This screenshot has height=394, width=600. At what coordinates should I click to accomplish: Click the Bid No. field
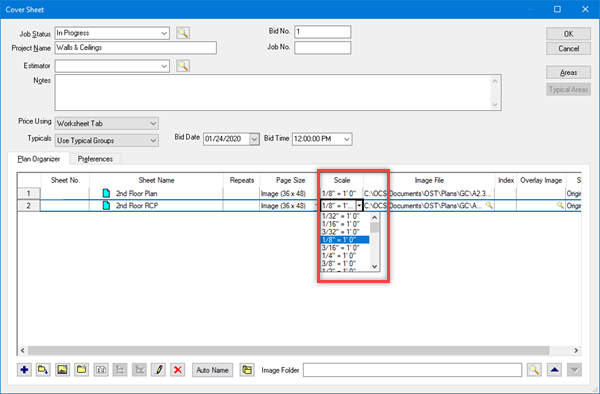tap(323, 32)
